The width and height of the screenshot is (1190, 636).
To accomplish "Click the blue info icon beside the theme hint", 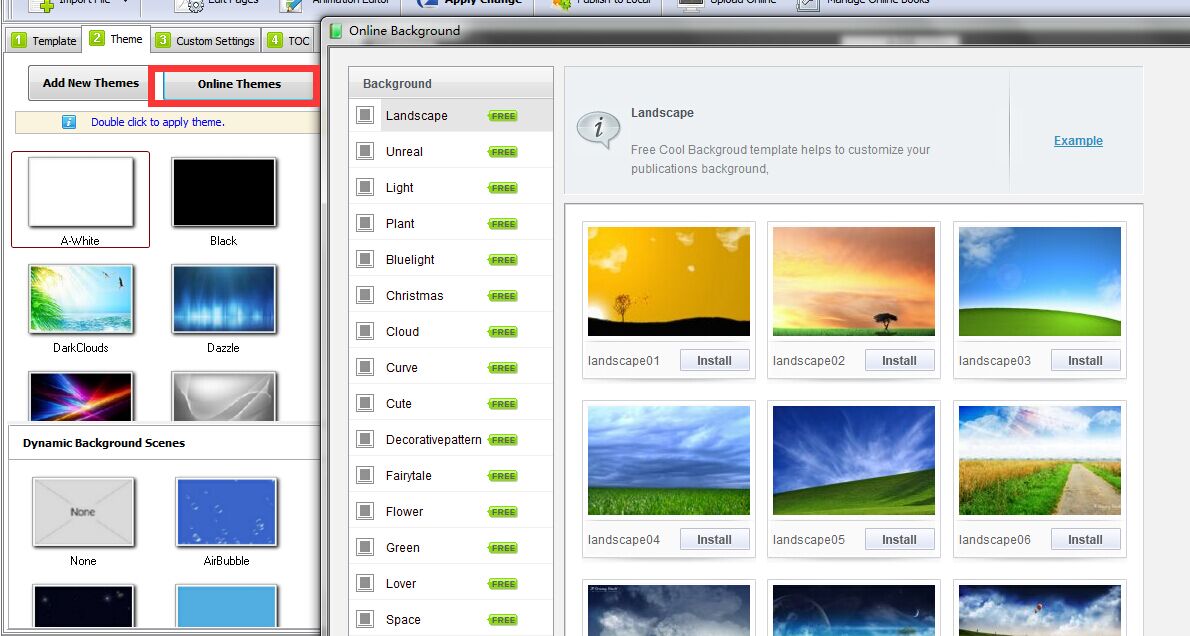I will pyautogui.click(x=69, y=121).
